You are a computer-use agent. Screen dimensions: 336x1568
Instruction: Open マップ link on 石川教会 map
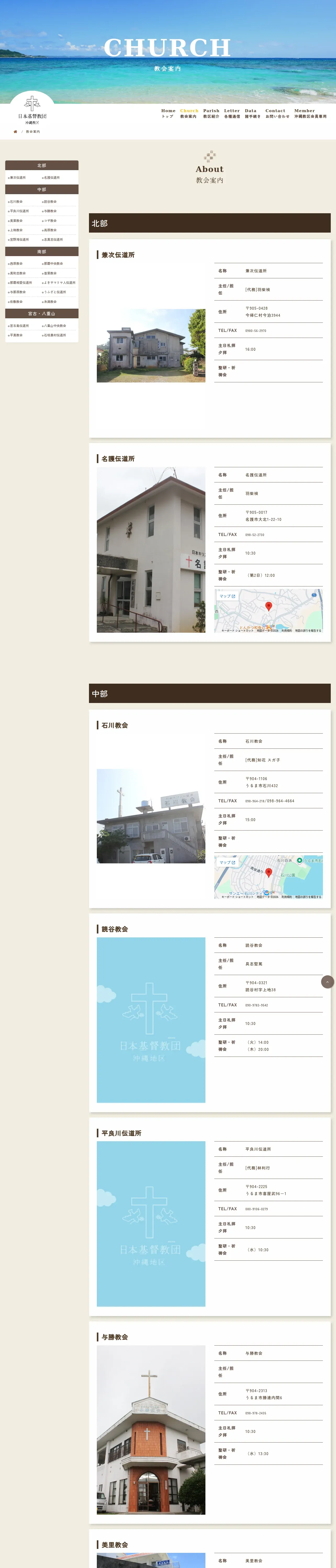tap(227, 862)
